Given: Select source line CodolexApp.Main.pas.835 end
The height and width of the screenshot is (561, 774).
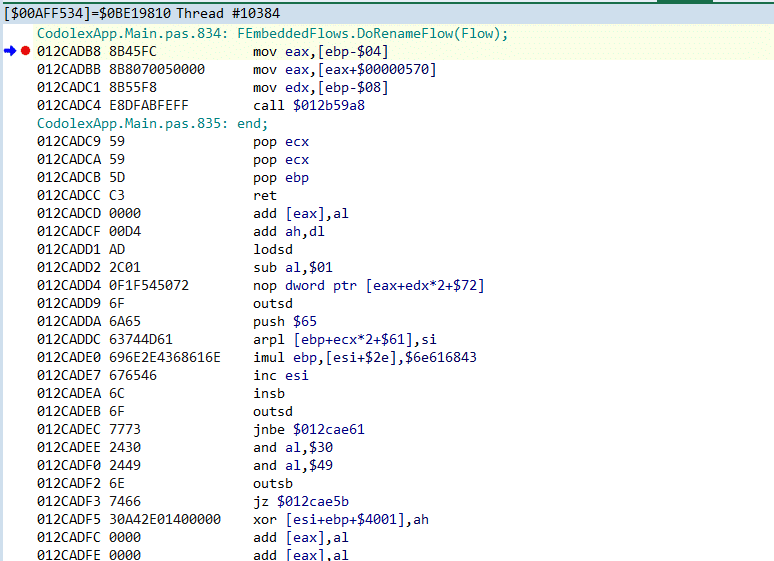Looking at the screenshot, I should pyautogui.click(x=152, y=123).
